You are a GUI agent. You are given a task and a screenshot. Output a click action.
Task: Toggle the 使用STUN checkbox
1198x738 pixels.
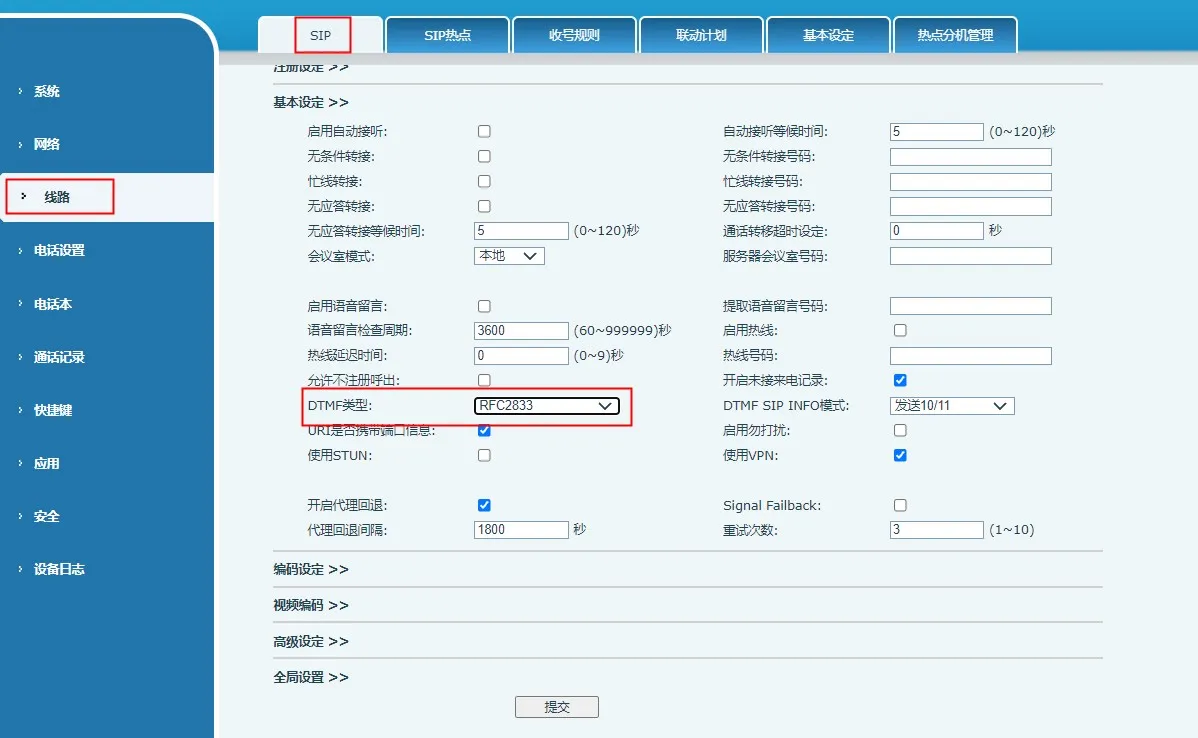pos(484,454)
